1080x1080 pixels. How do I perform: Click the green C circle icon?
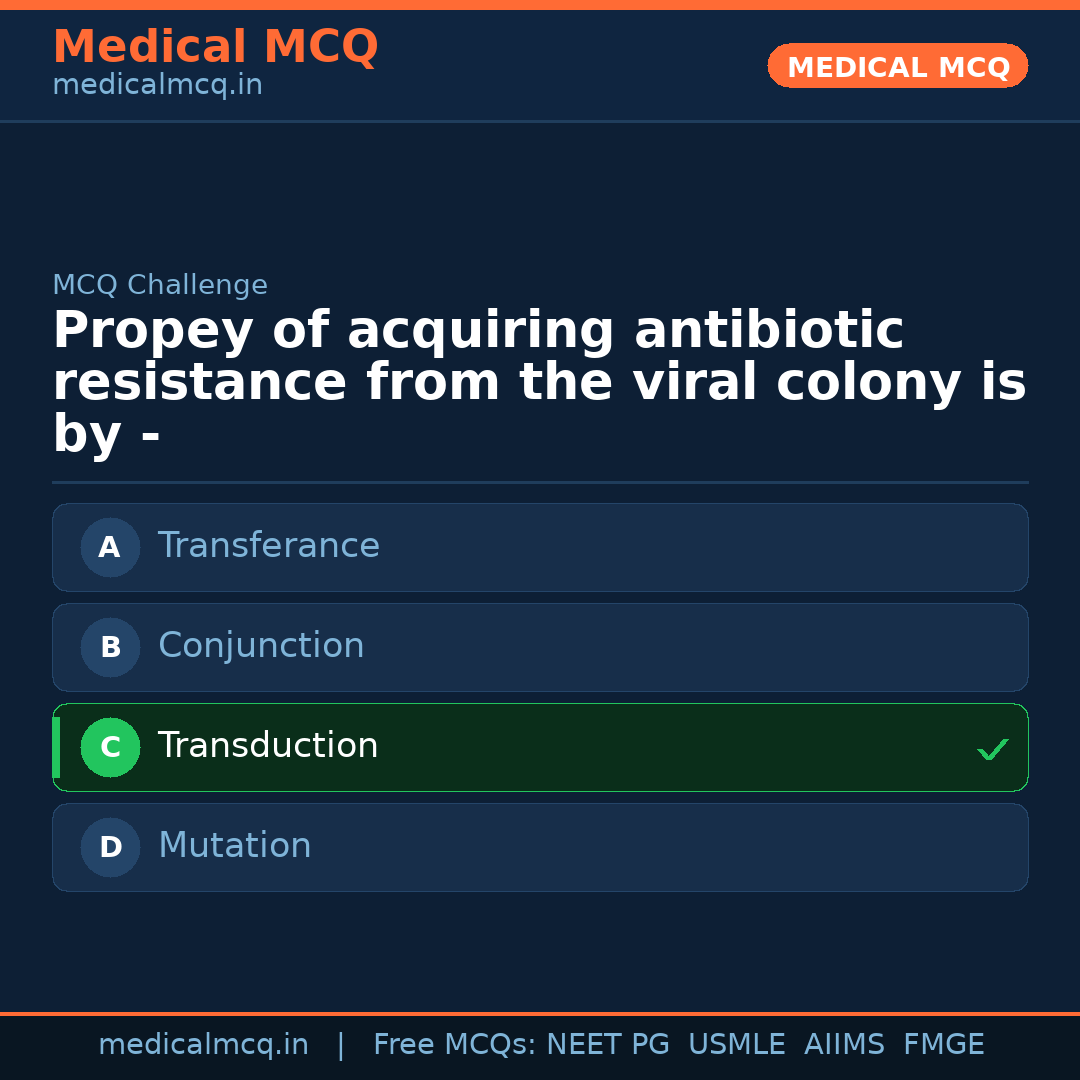[x=110, y=747]
